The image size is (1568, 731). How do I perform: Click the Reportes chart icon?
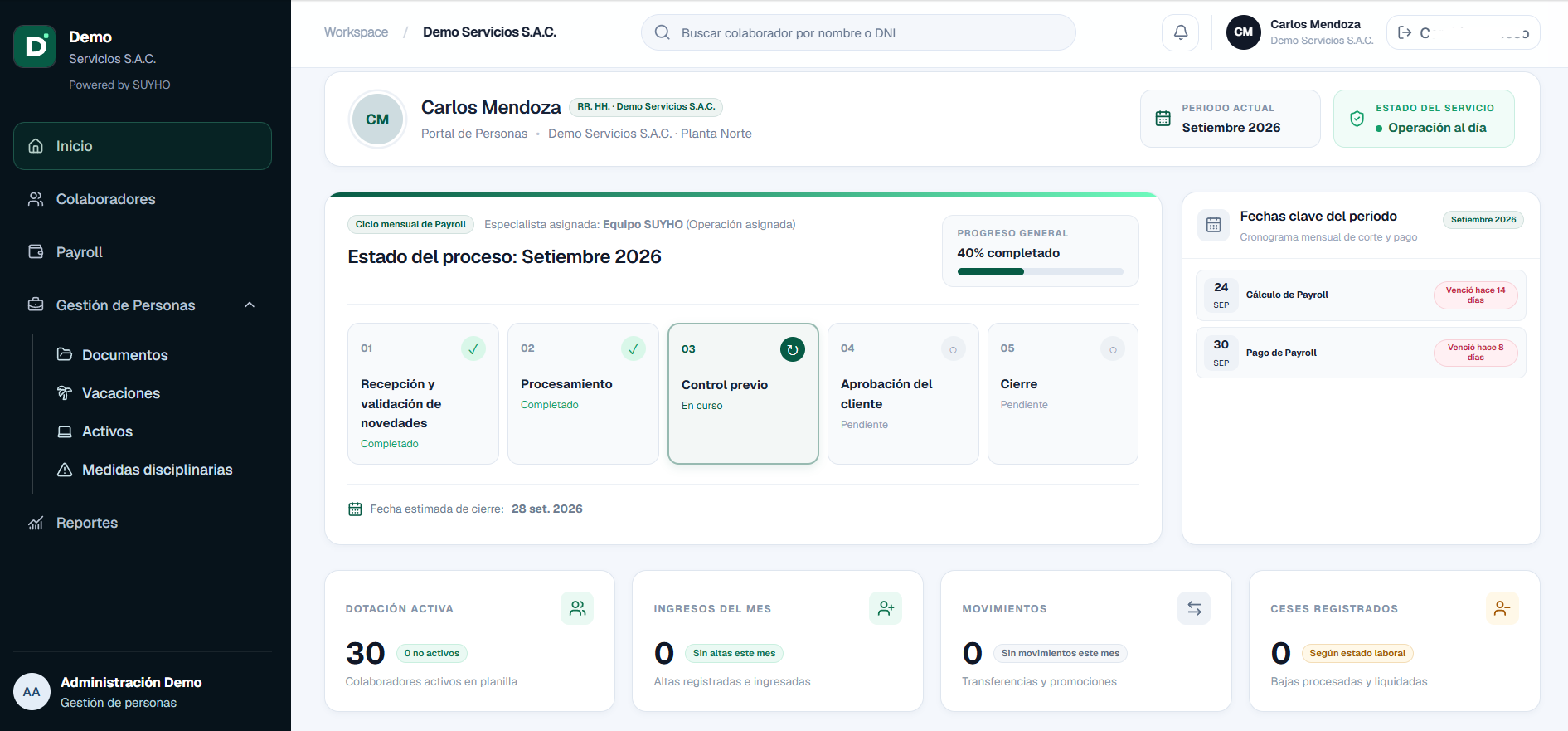point(36,523)
